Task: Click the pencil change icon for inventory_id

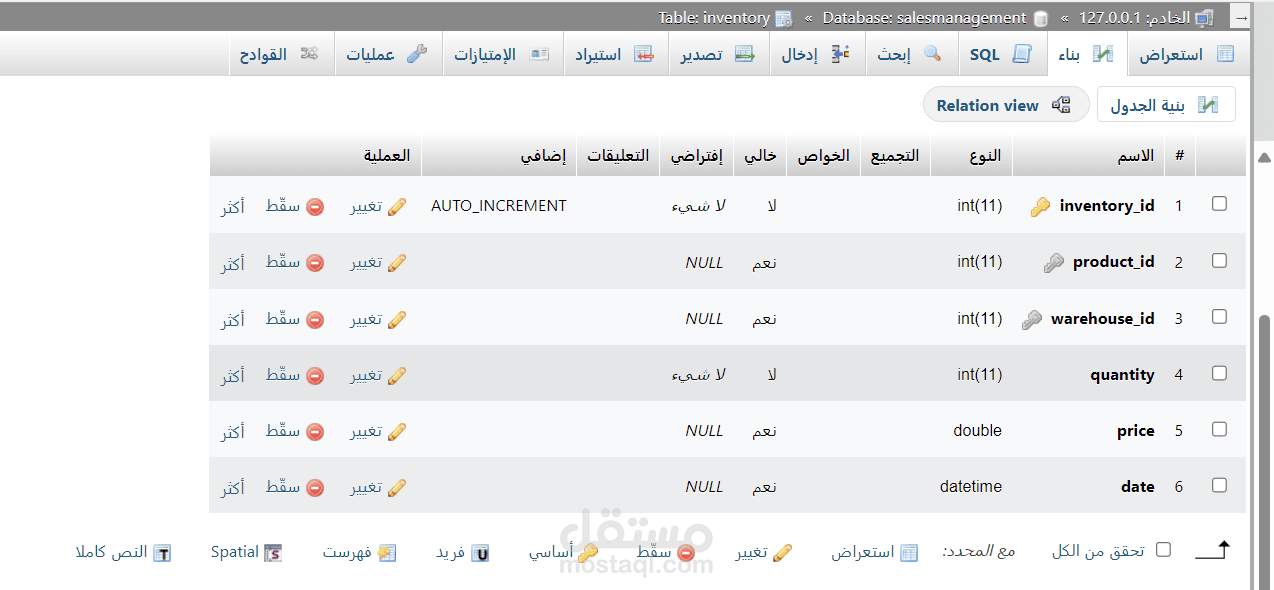Action: 397,206
